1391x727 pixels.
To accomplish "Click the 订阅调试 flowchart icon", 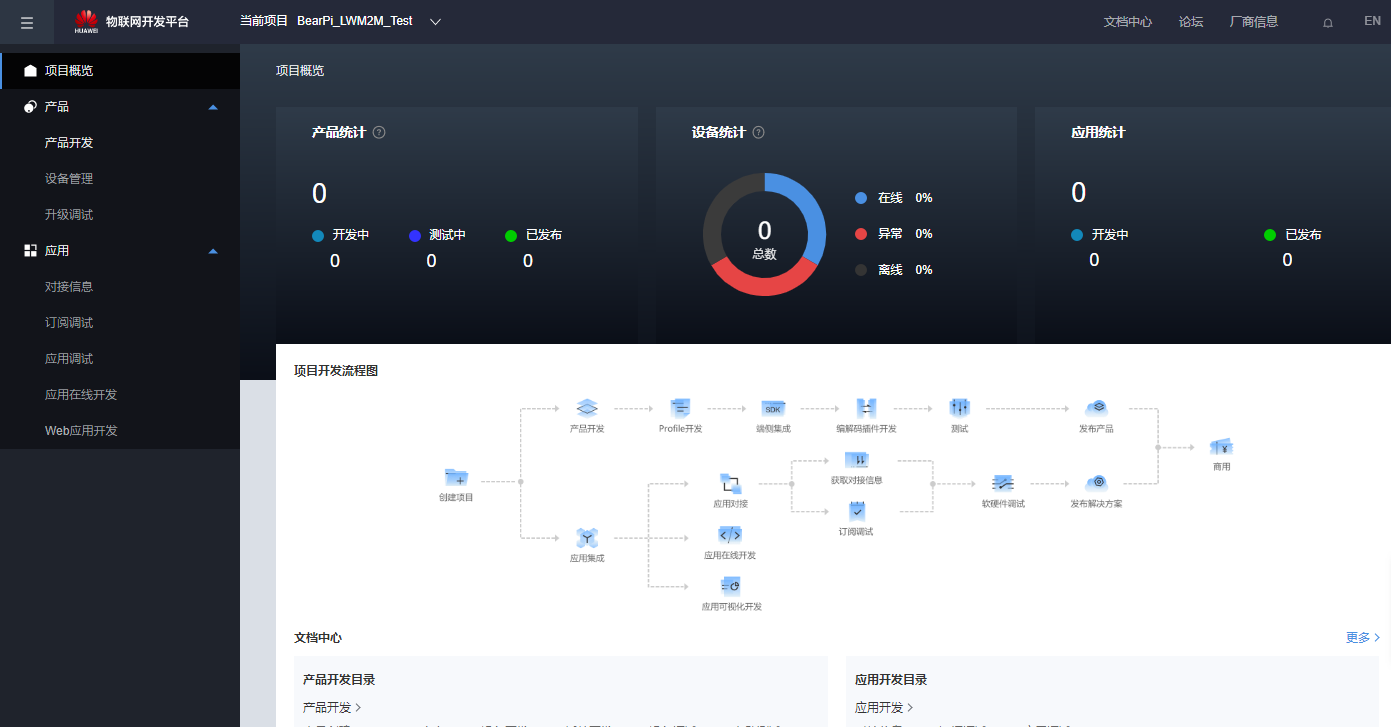I will click(x=856, y=510).
